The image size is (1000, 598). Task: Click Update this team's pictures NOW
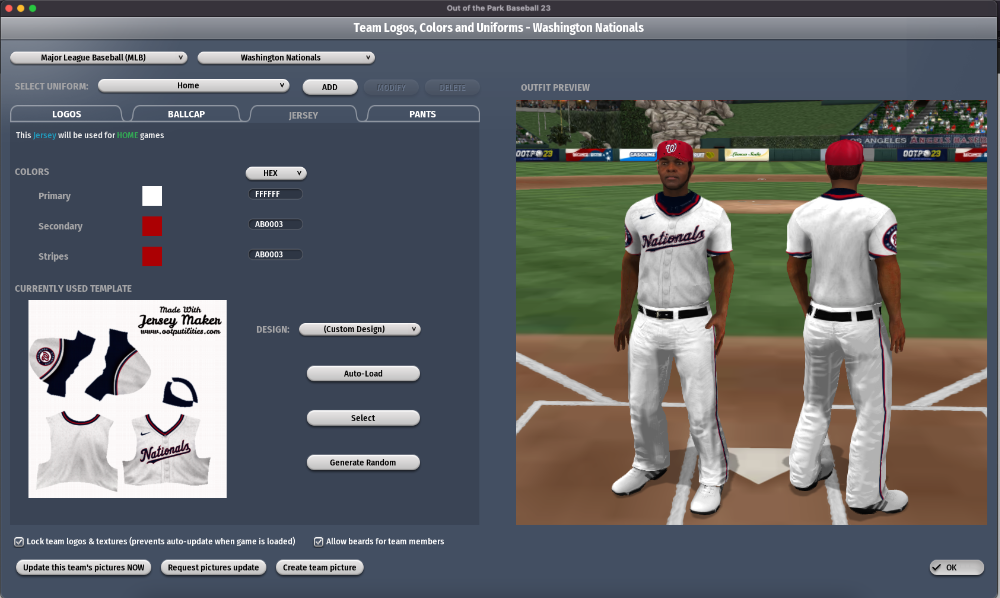tap(84, 567)
